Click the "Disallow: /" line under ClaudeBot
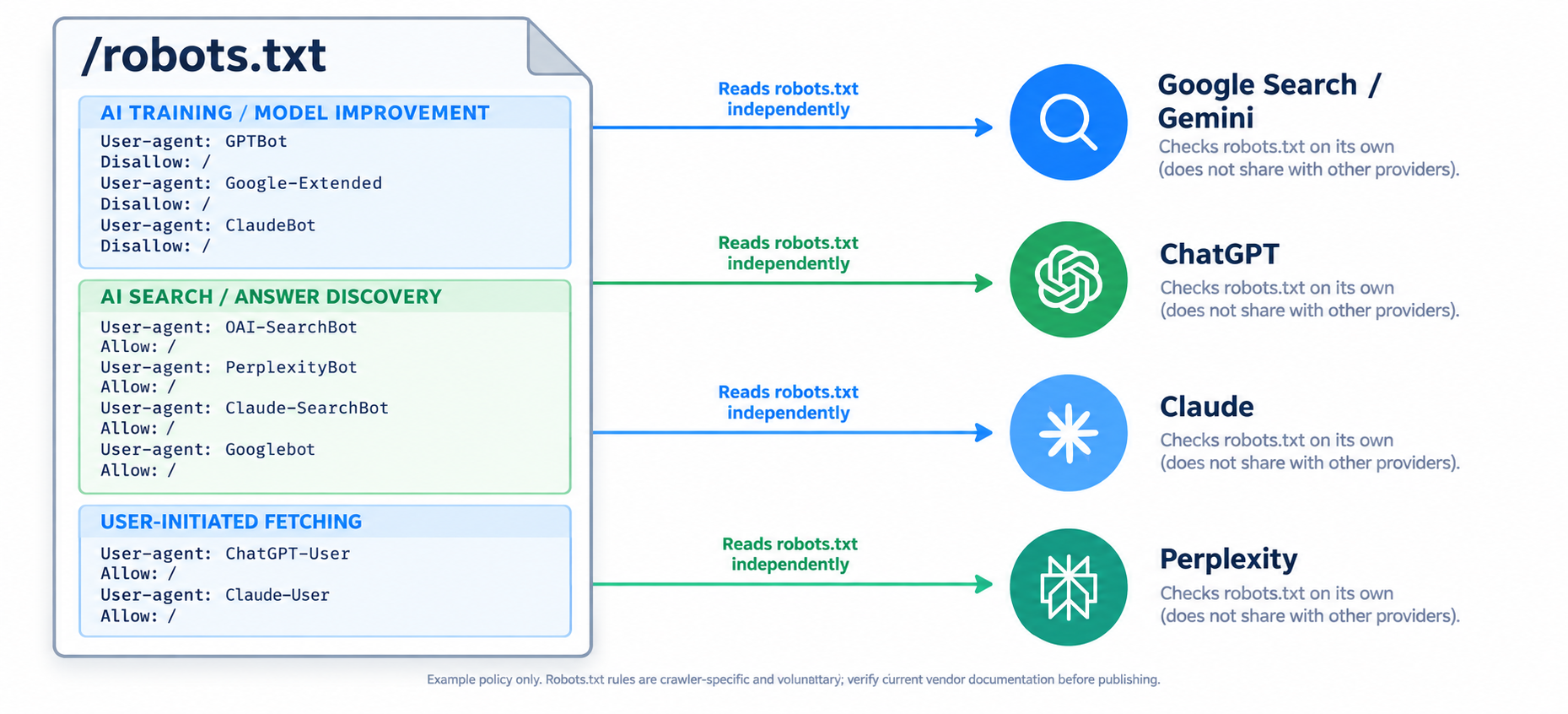Screen dimensions: 1568x714 click(155, 246)
